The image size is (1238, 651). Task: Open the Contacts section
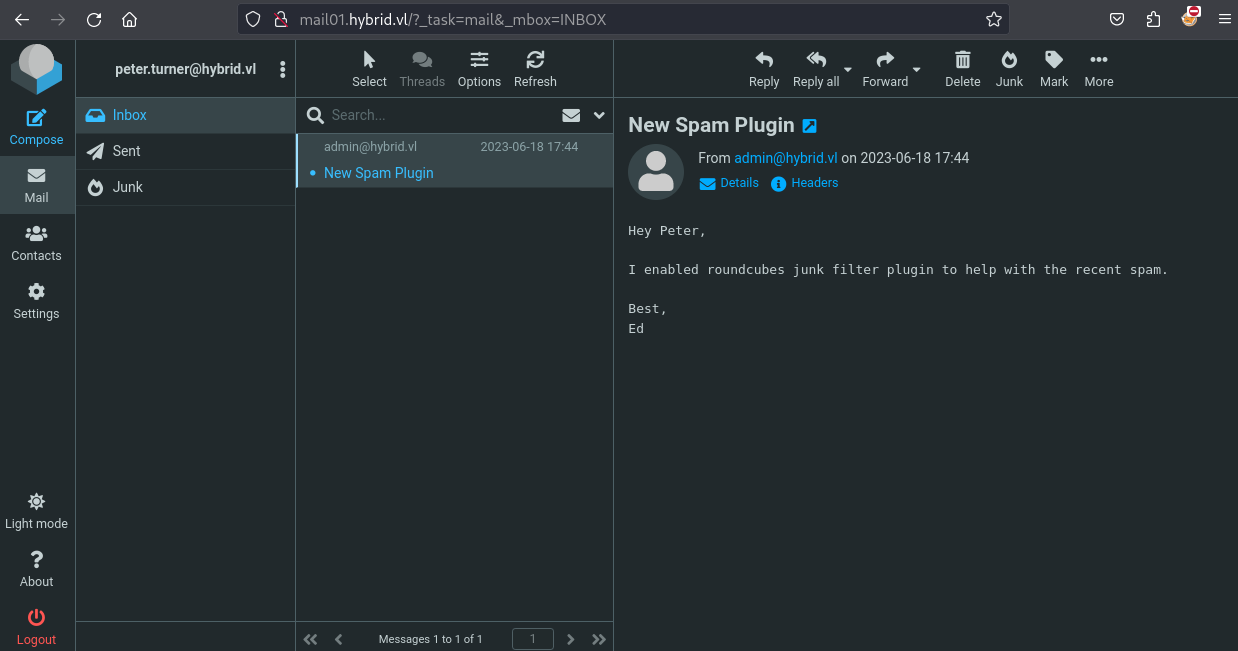coord(36,243)
